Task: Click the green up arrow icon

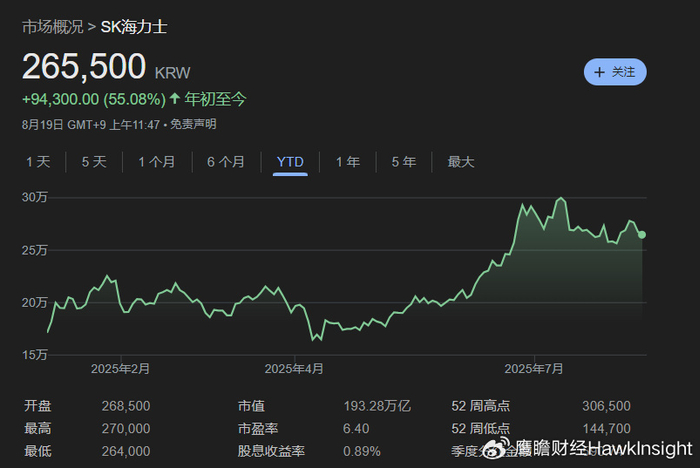Action: [175, 98]
